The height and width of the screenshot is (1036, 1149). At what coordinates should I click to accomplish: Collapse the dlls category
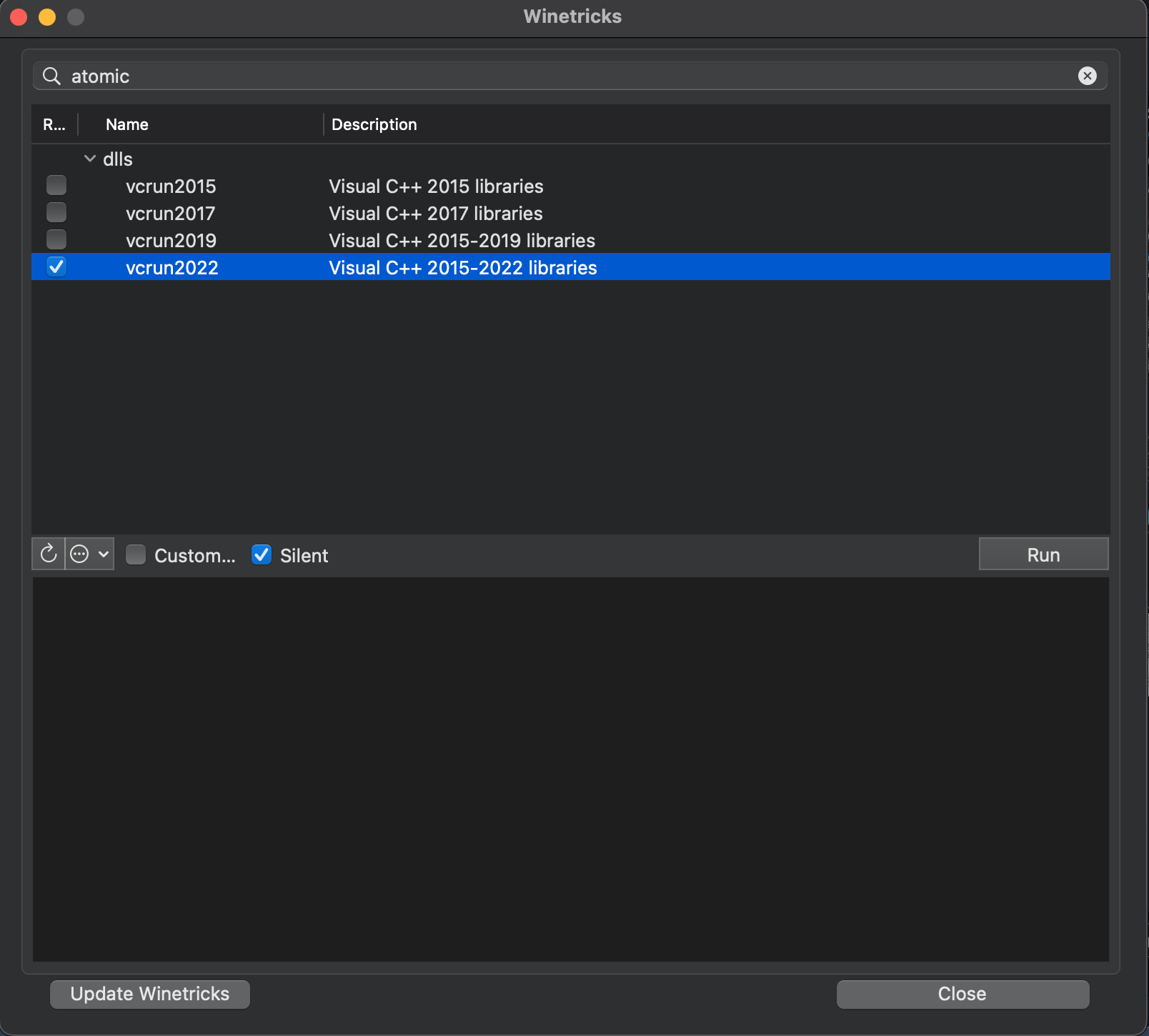90,159
